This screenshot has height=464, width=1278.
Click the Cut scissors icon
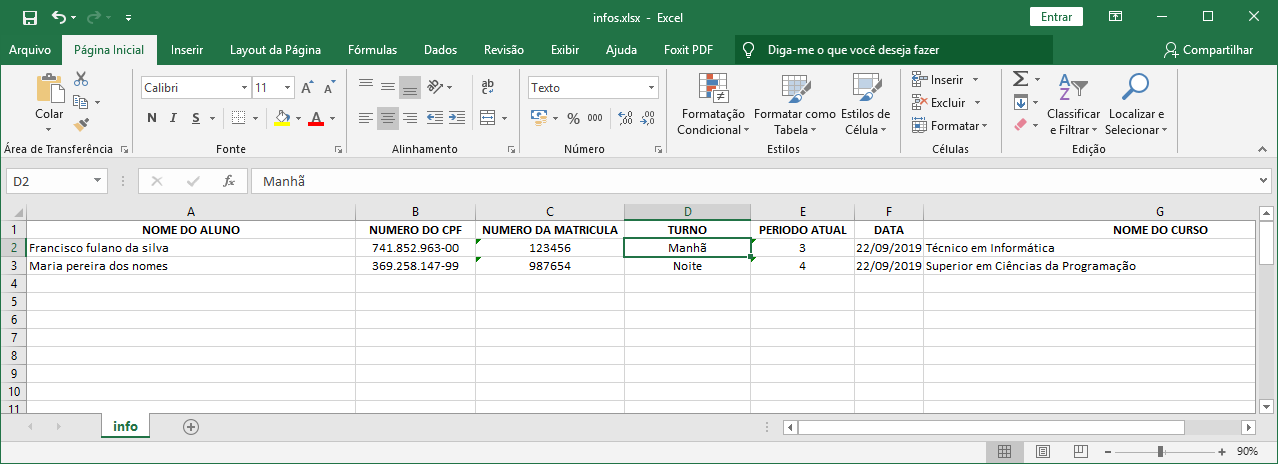81,80
